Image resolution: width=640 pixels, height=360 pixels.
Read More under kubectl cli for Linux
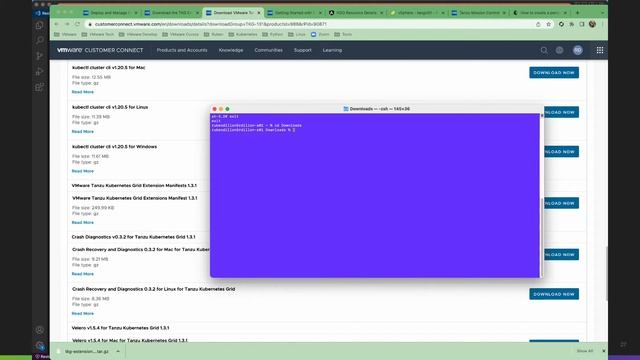[x=83, y=131]
